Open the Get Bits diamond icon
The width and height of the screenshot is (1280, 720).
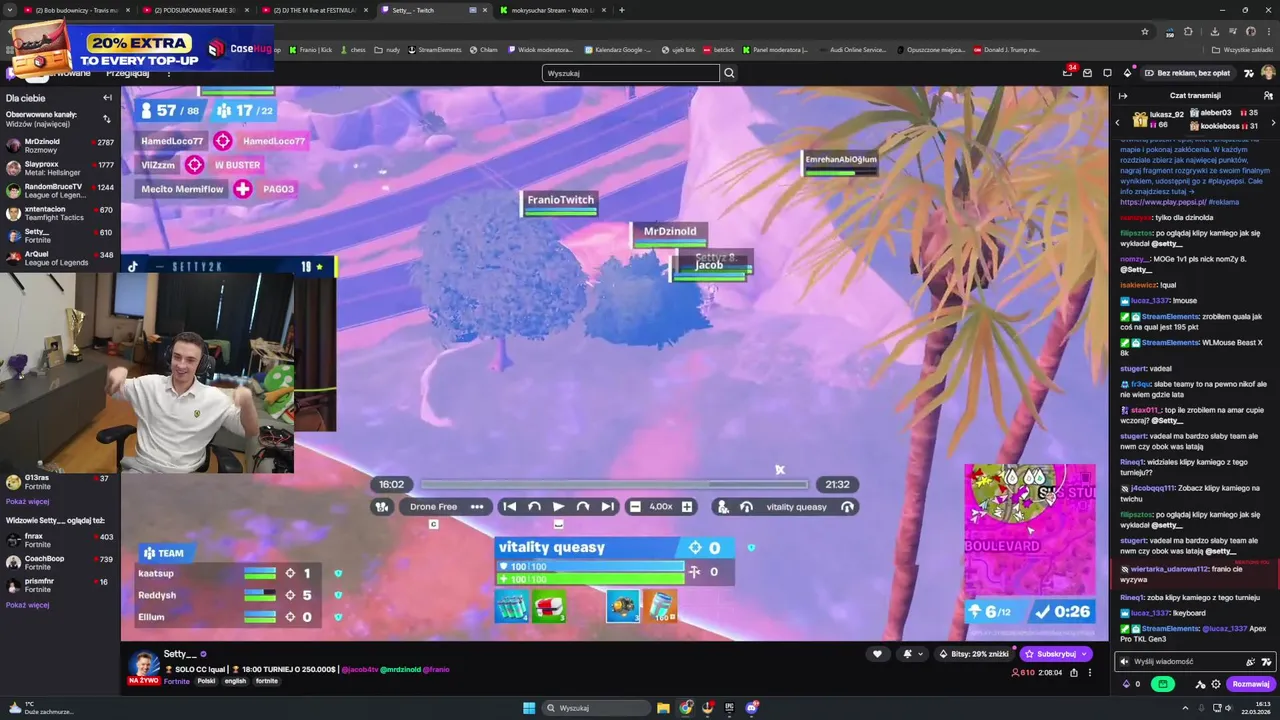(x=1127, y=73)
